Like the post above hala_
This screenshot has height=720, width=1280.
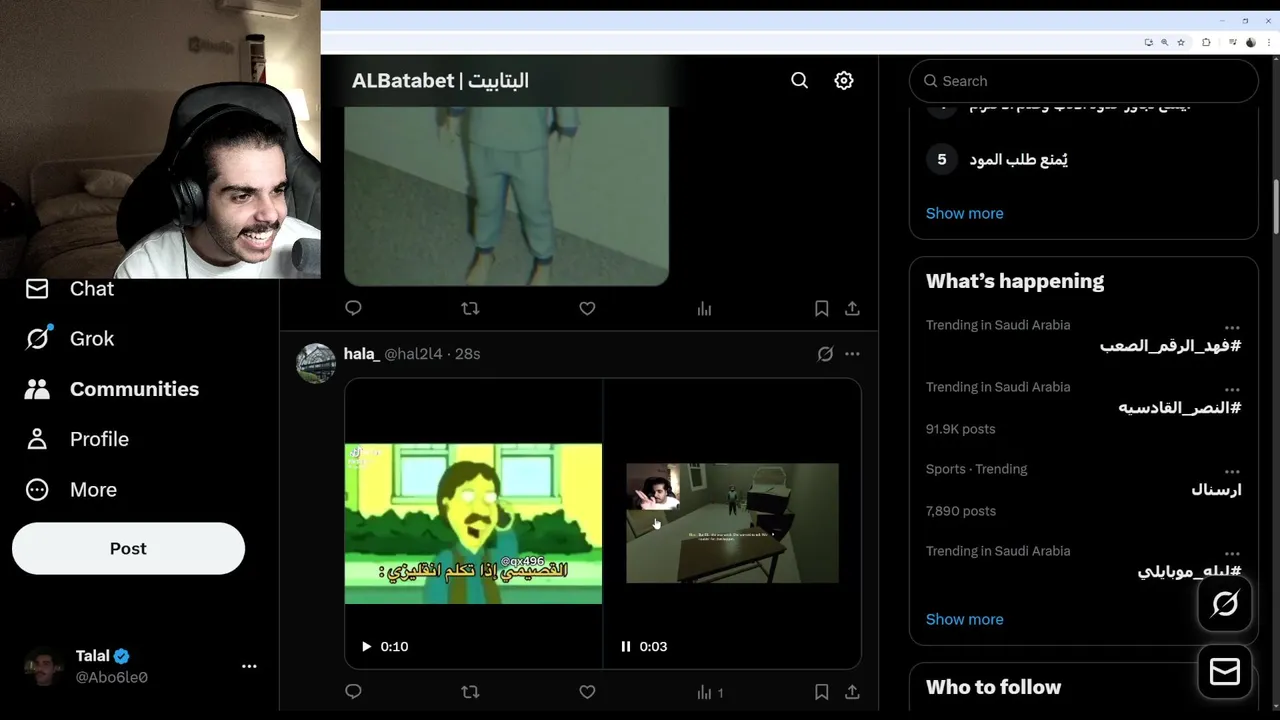point(587,309)
